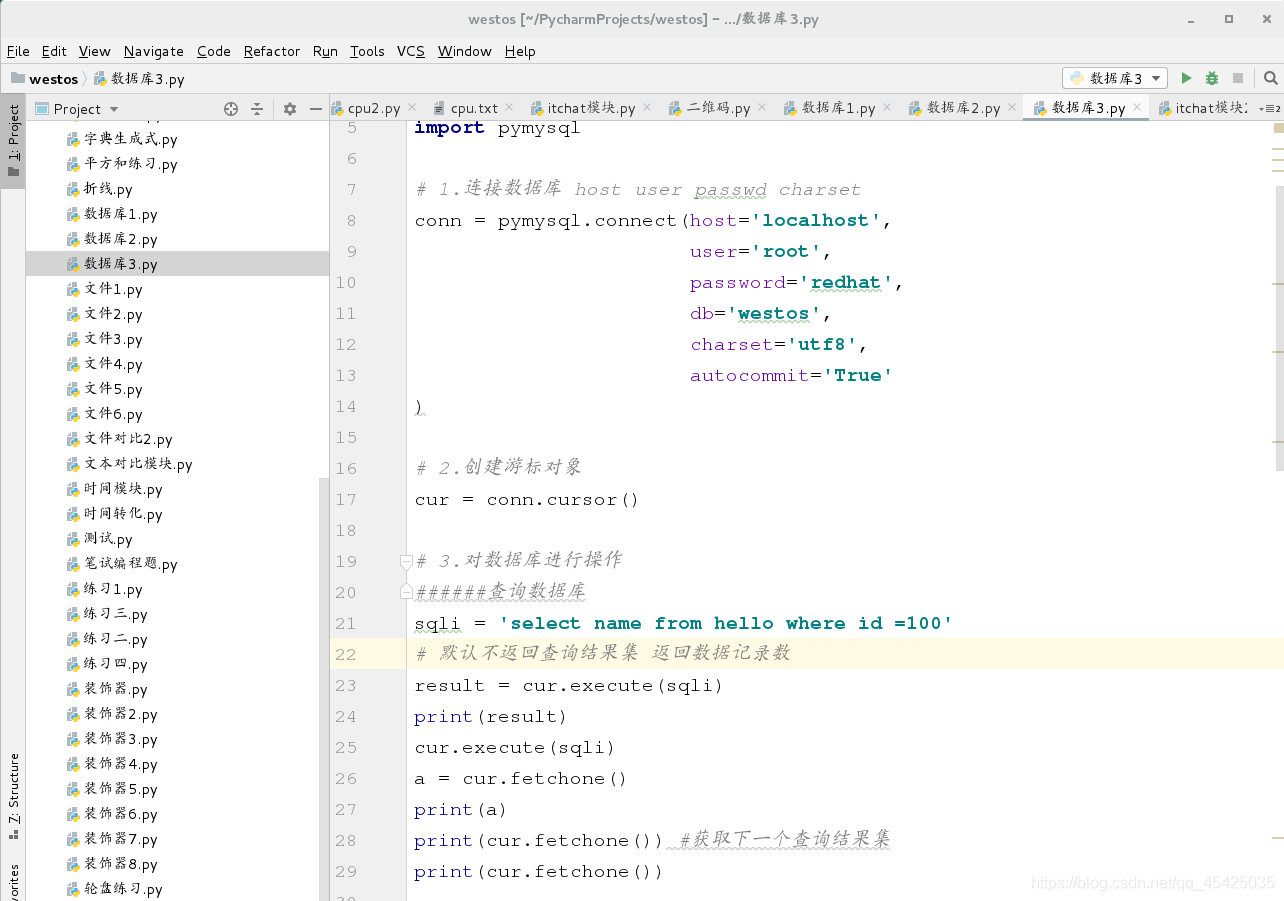Image resolution: width=1284 pixels, height=901 pixels.
Task: Toggle code fold marker at line 20
Action: tap(406, 592)
